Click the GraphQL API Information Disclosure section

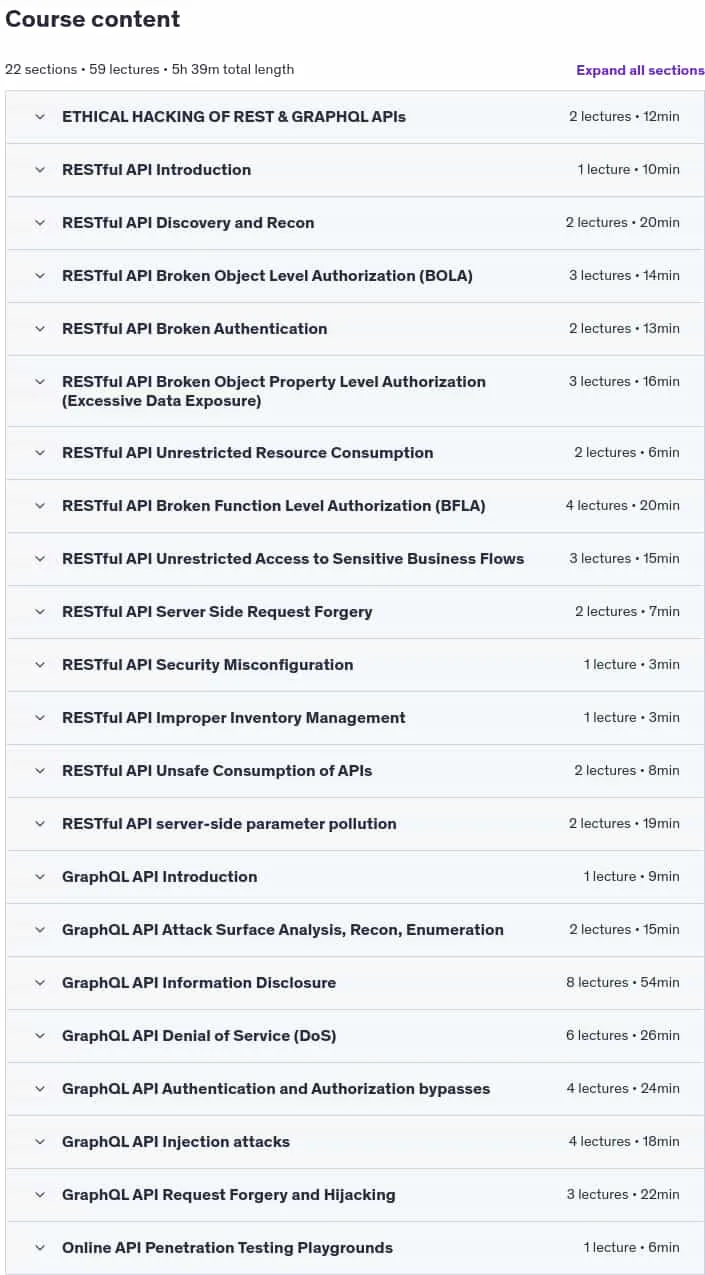[x=355, y=983]
